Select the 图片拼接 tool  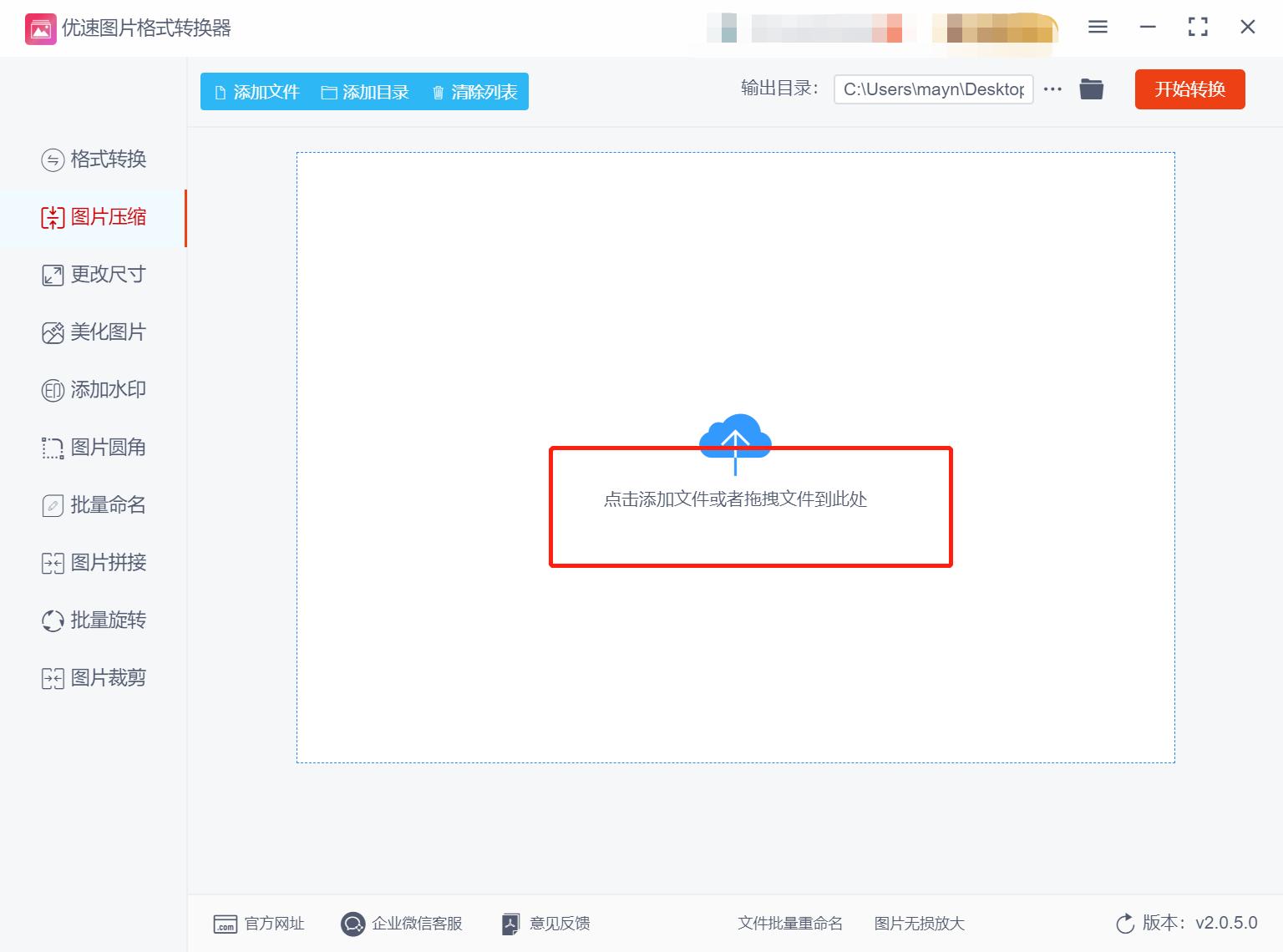coord(94,562)
